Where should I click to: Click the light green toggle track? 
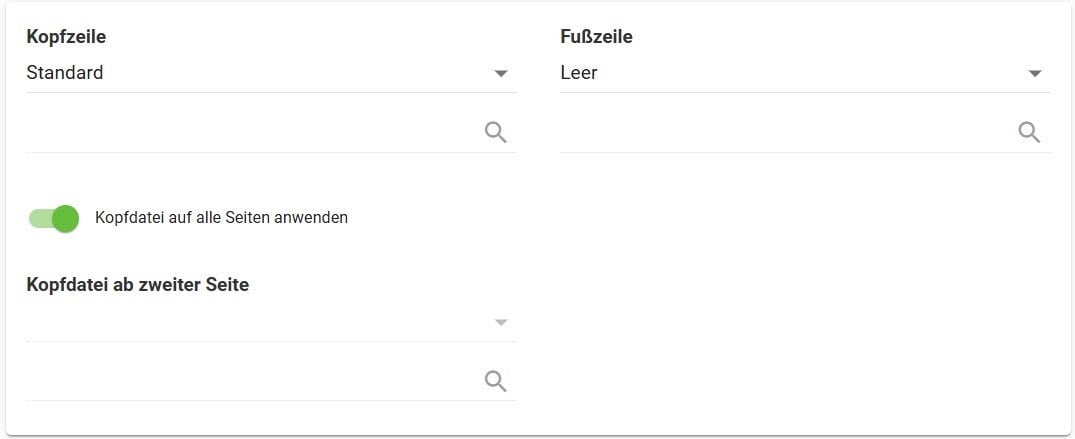tap(38, 218)
